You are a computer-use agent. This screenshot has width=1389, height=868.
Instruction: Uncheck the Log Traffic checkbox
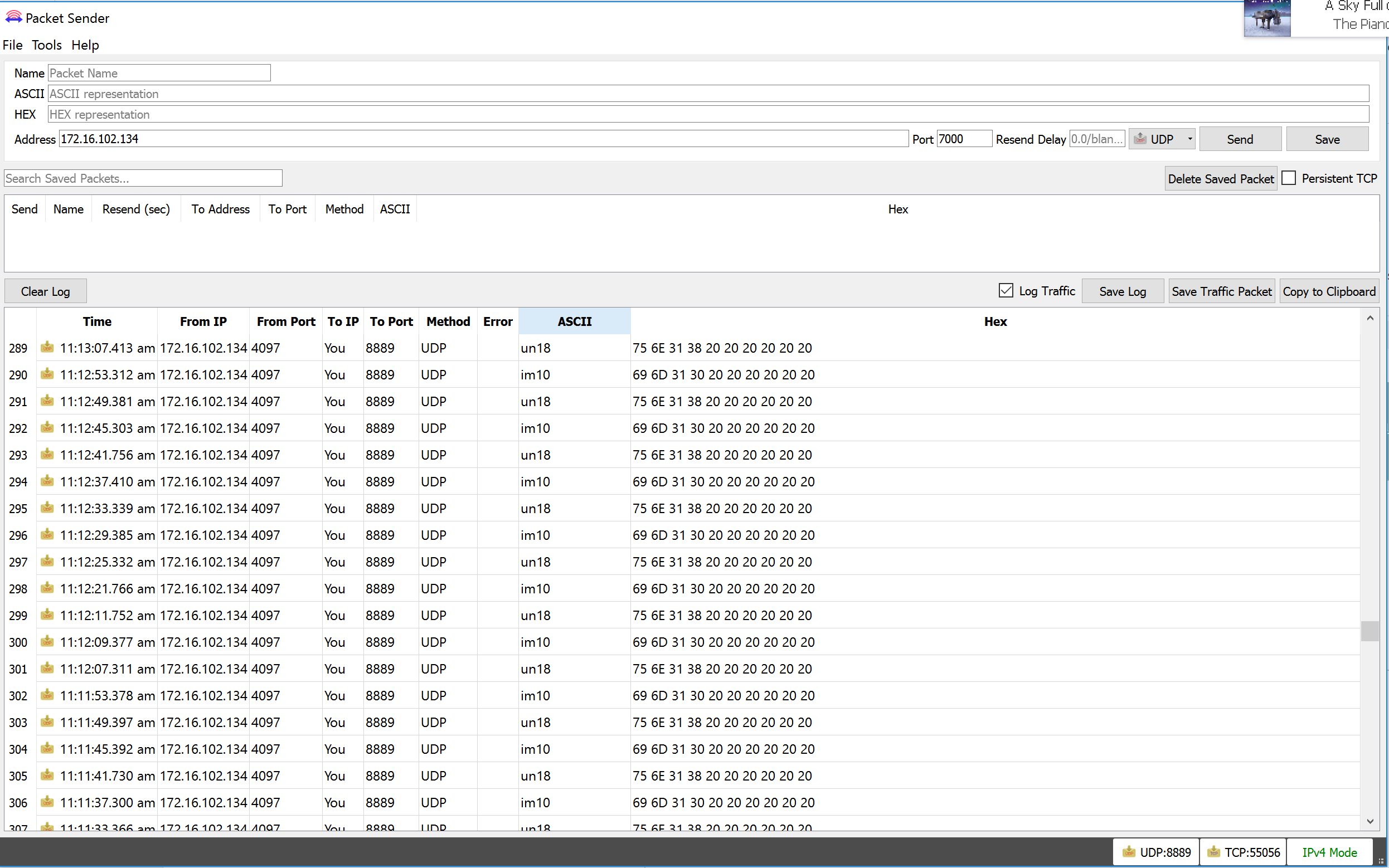coord(1006,290)
